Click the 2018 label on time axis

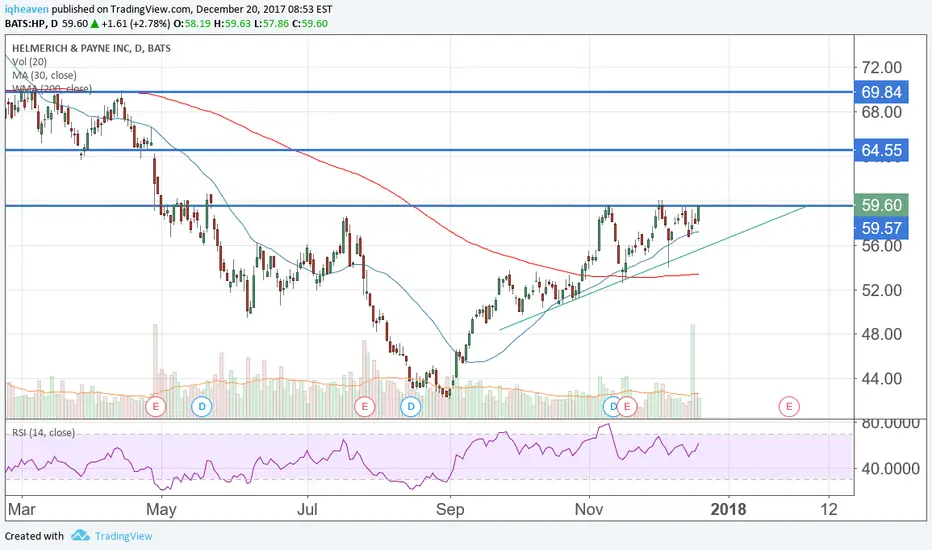pos(728,510)
